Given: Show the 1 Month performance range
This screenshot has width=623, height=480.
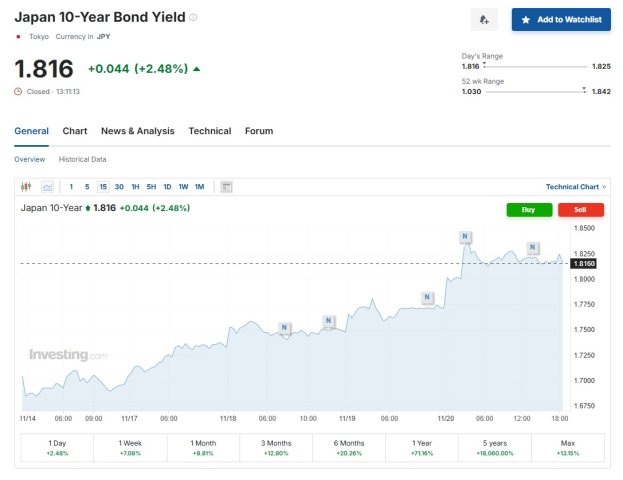Looking at the screenshot, I should (203, 447).
